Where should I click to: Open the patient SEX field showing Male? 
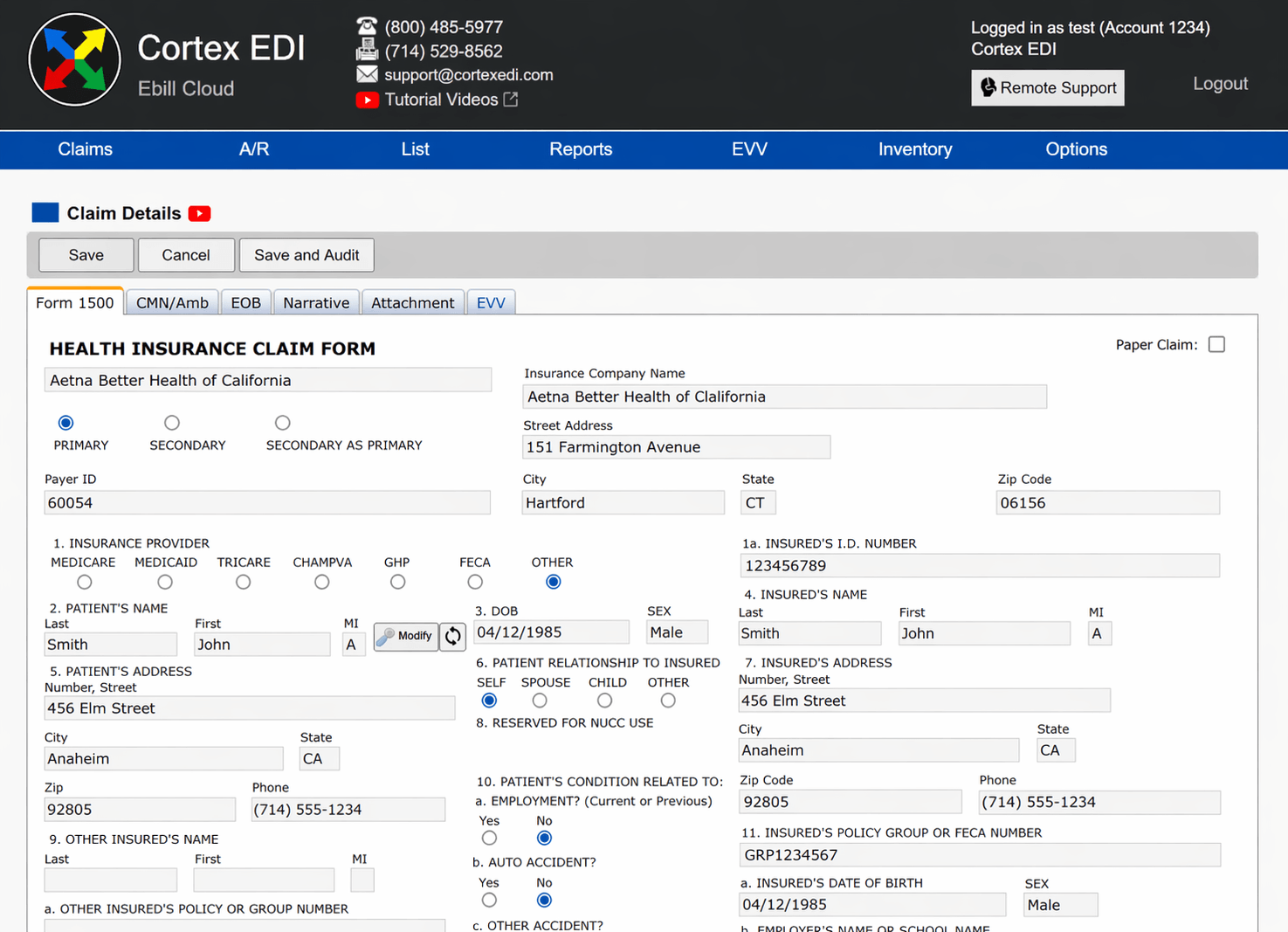(x=677, y=632)
